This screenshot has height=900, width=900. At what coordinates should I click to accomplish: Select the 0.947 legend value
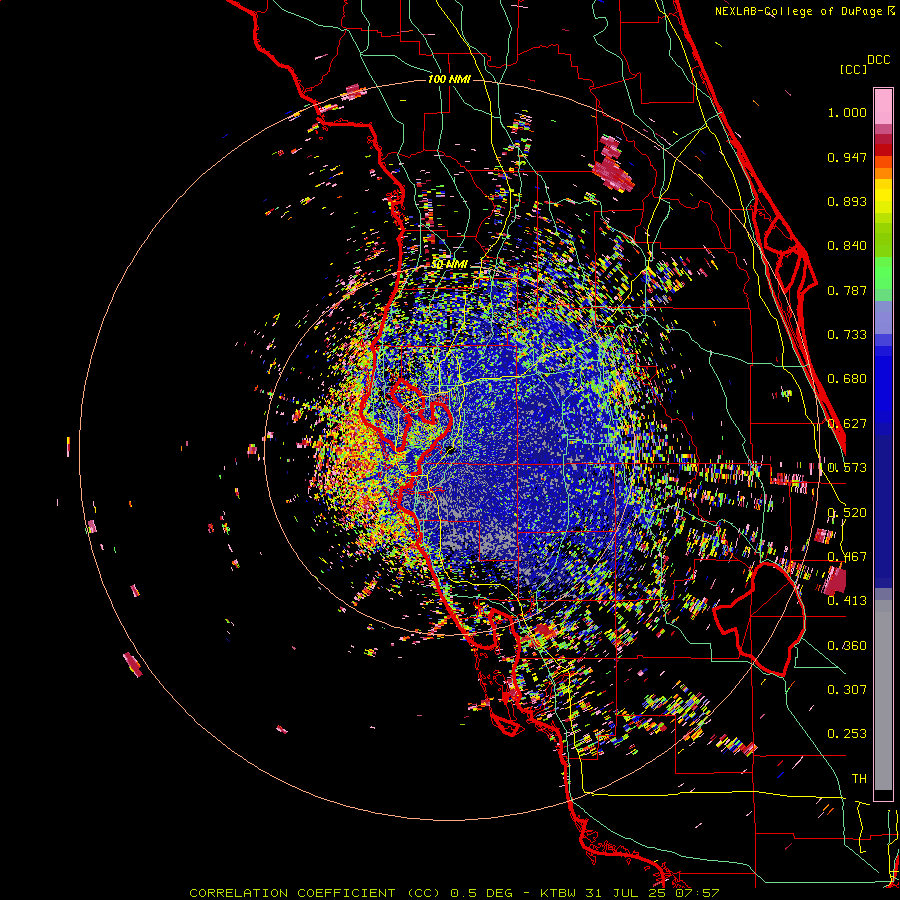click(x=847, y=157)
